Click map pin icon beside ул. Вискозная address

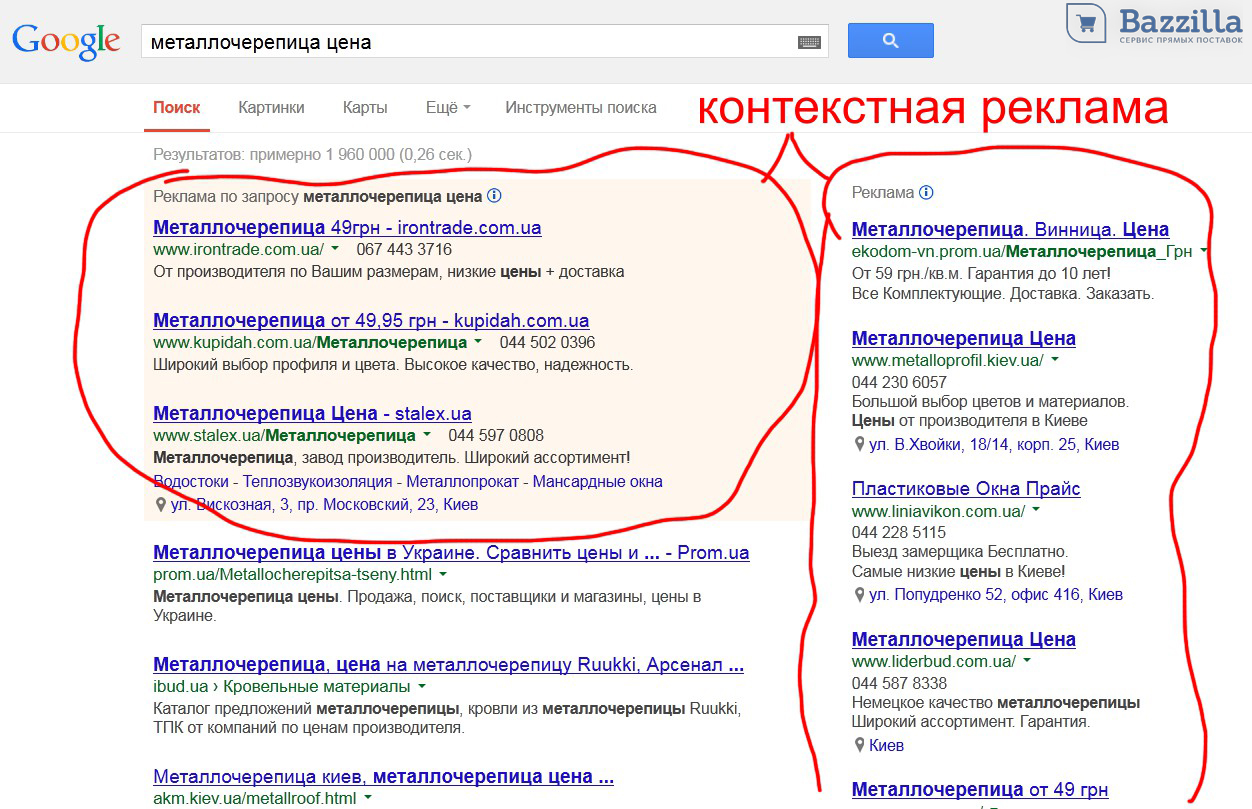pos(160,505)
